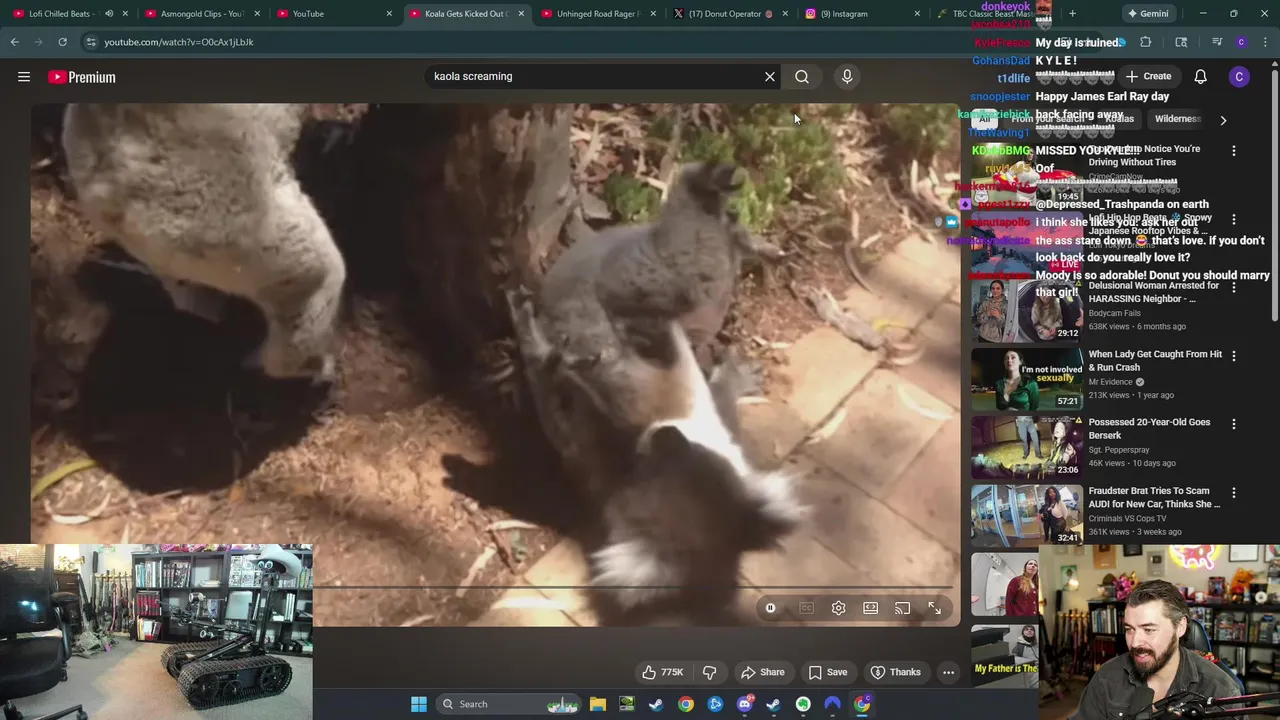
Task: Switch to the Asmongold Clips tab
Action: 200,14
